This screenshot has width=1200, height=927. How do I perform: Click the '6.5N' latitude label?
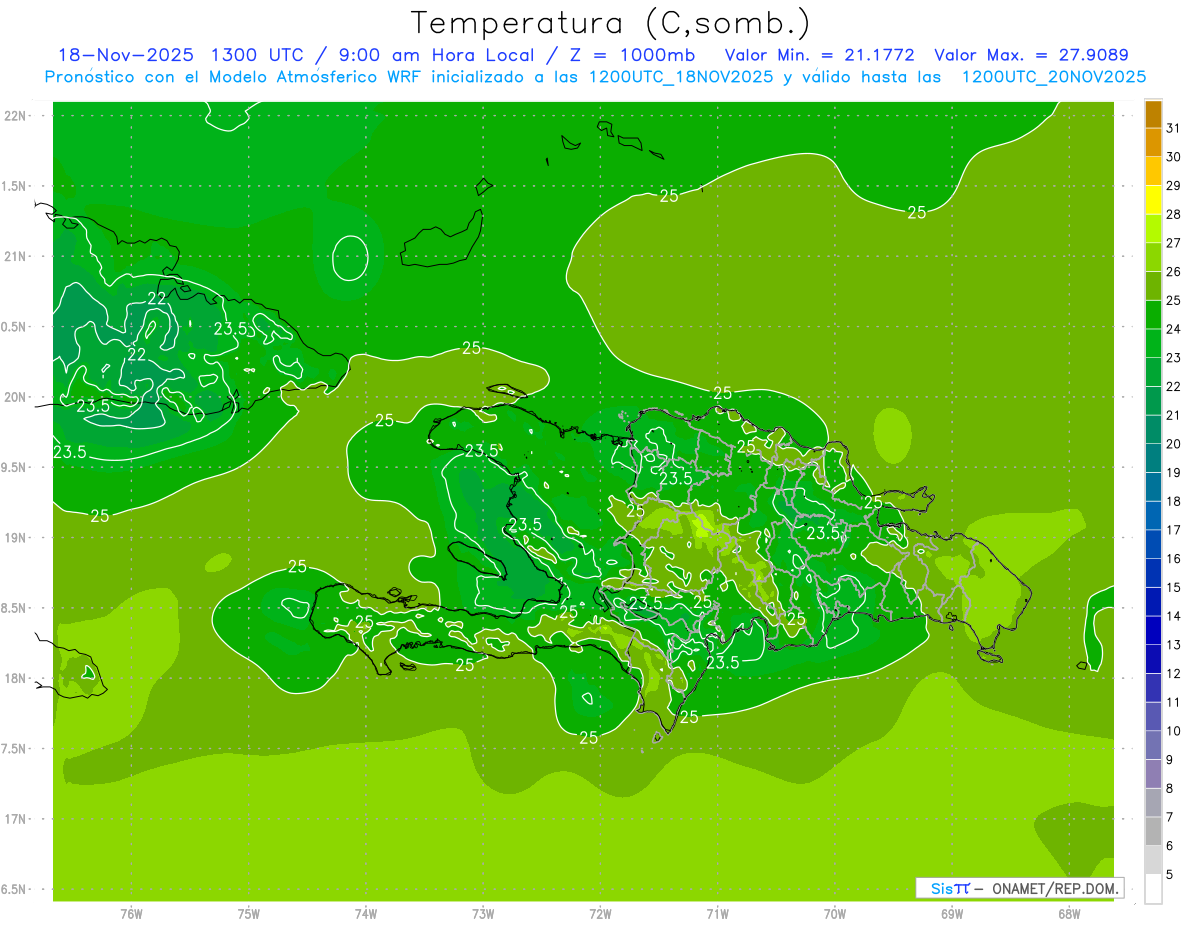click(14, 889)
